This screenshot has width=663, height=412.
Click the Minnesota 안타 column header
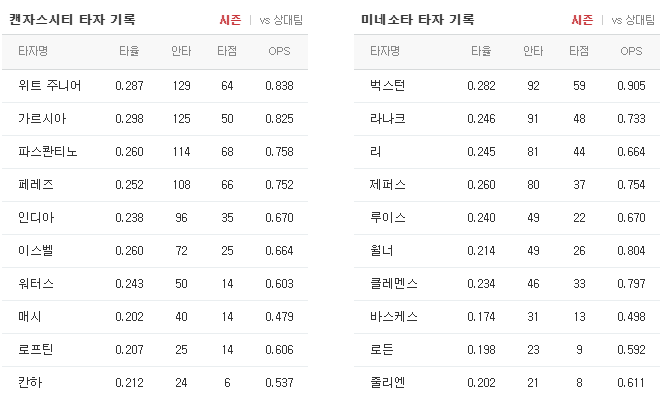pos(533,51)
